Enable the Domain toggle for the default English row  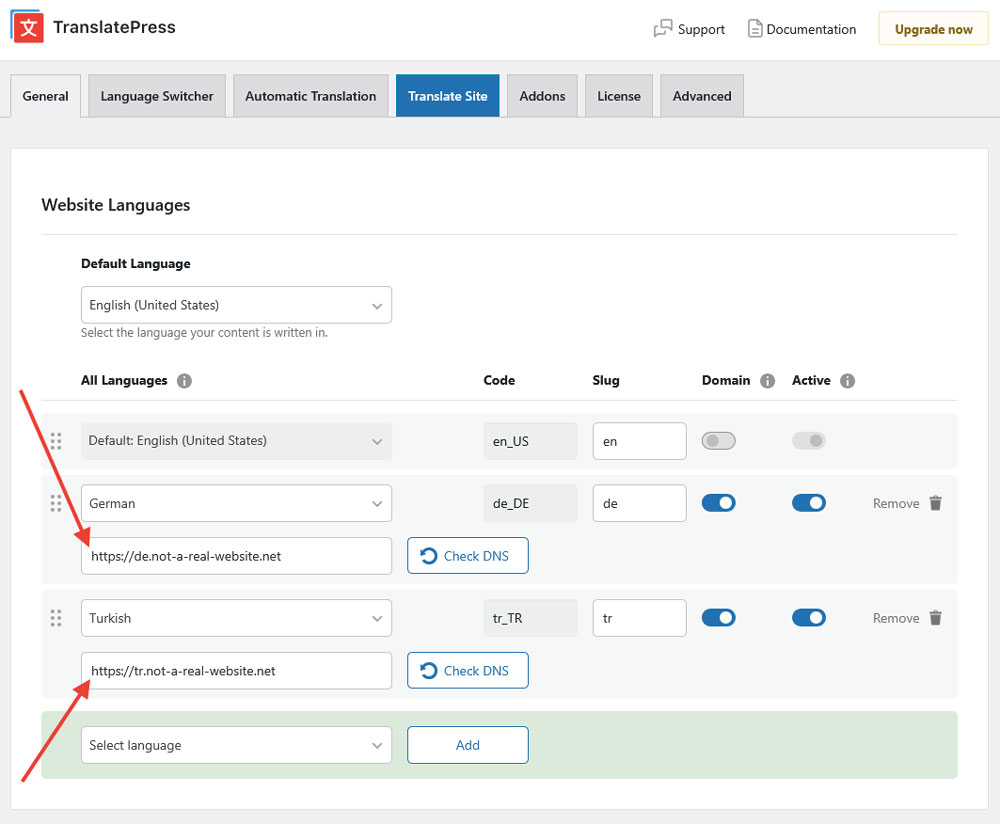click(x=718, y=440)
